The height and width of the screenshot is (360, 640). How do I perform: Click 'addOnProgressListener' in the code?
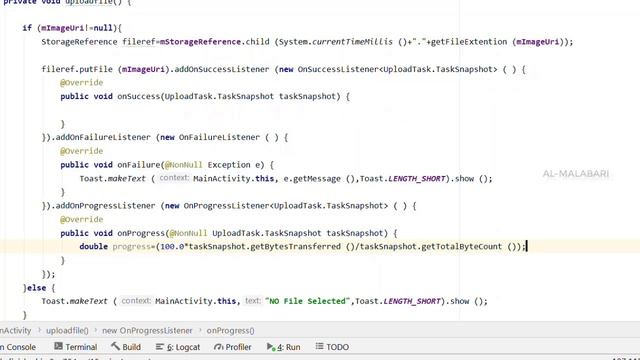[x=105, y=206]
